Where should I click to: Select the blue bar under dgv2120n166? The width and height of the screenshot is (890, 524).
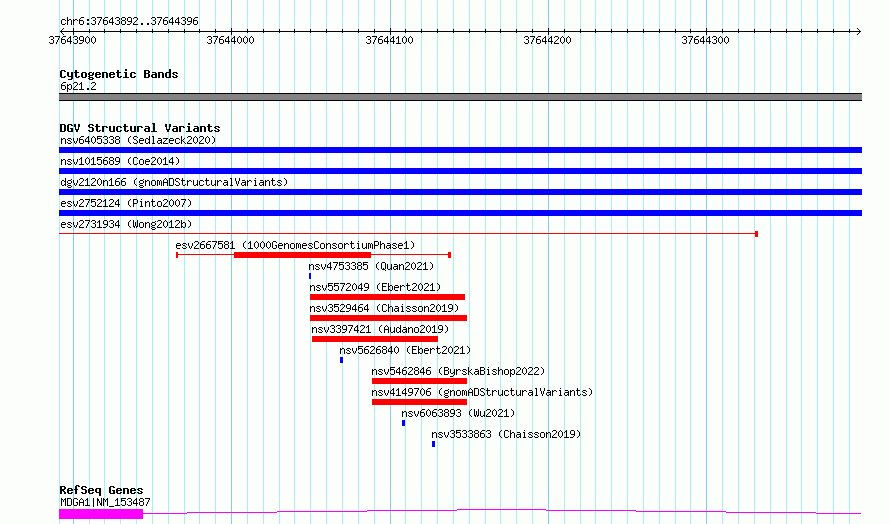pyautogui.click(x=460, y=192)
